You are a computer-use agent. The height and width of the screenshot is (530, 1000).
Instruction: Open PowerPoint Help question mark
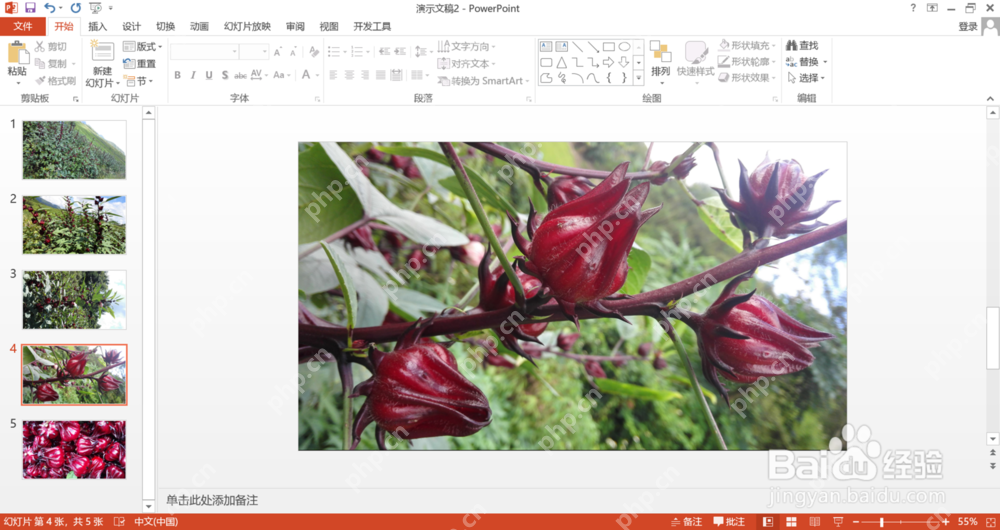point(913,8)
